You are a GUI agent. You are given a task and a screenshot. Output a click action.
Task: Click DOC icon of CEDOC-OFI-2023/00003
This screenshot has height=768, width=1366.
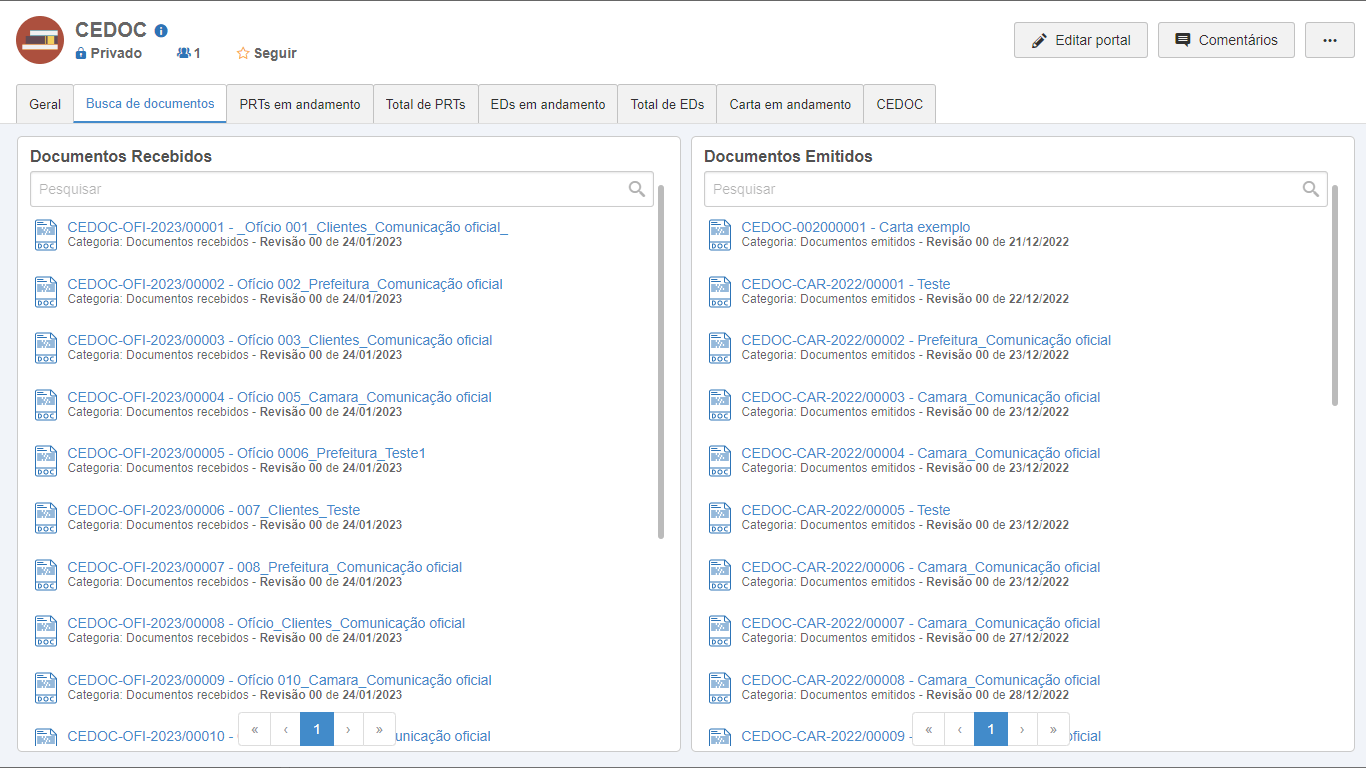tap(46, 348)
